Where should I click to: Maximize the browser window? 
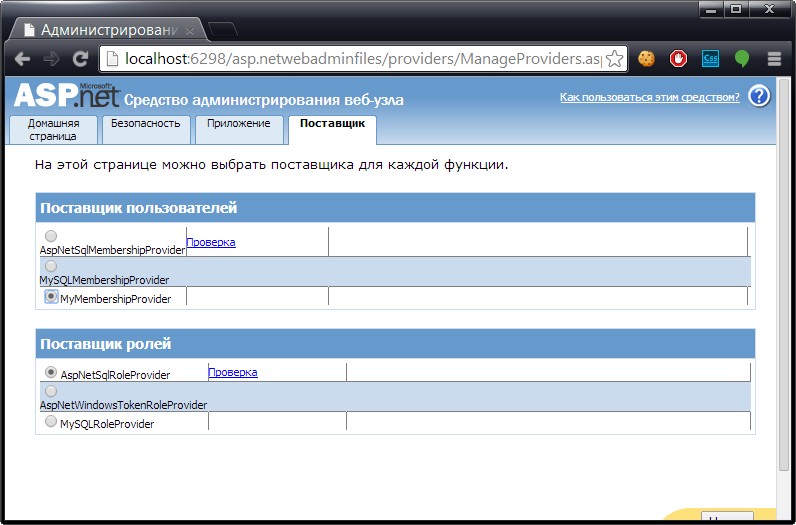coord(736,9)
